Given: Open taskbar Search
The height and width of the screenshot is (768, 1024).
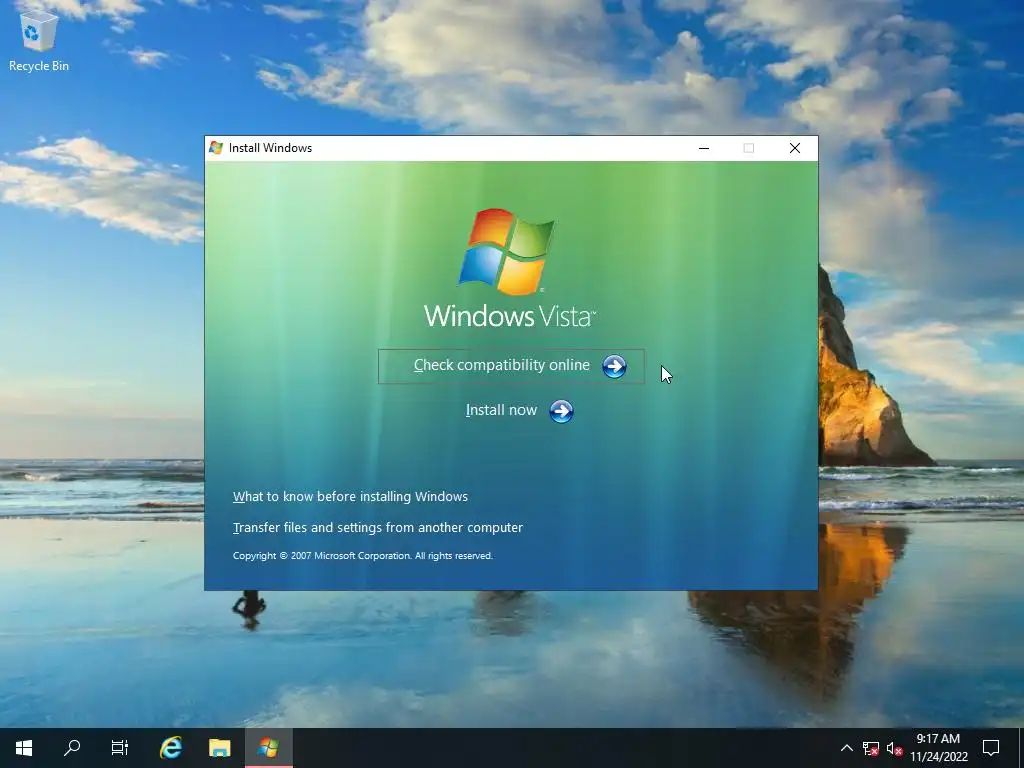Looking at the screenshot, I should coord(72,748).
